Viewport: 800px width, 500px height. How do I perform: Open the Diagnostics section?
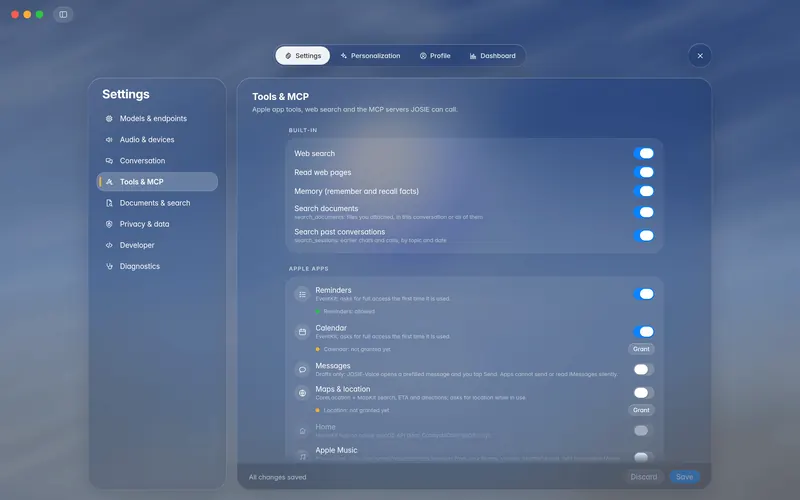(157, 266)
